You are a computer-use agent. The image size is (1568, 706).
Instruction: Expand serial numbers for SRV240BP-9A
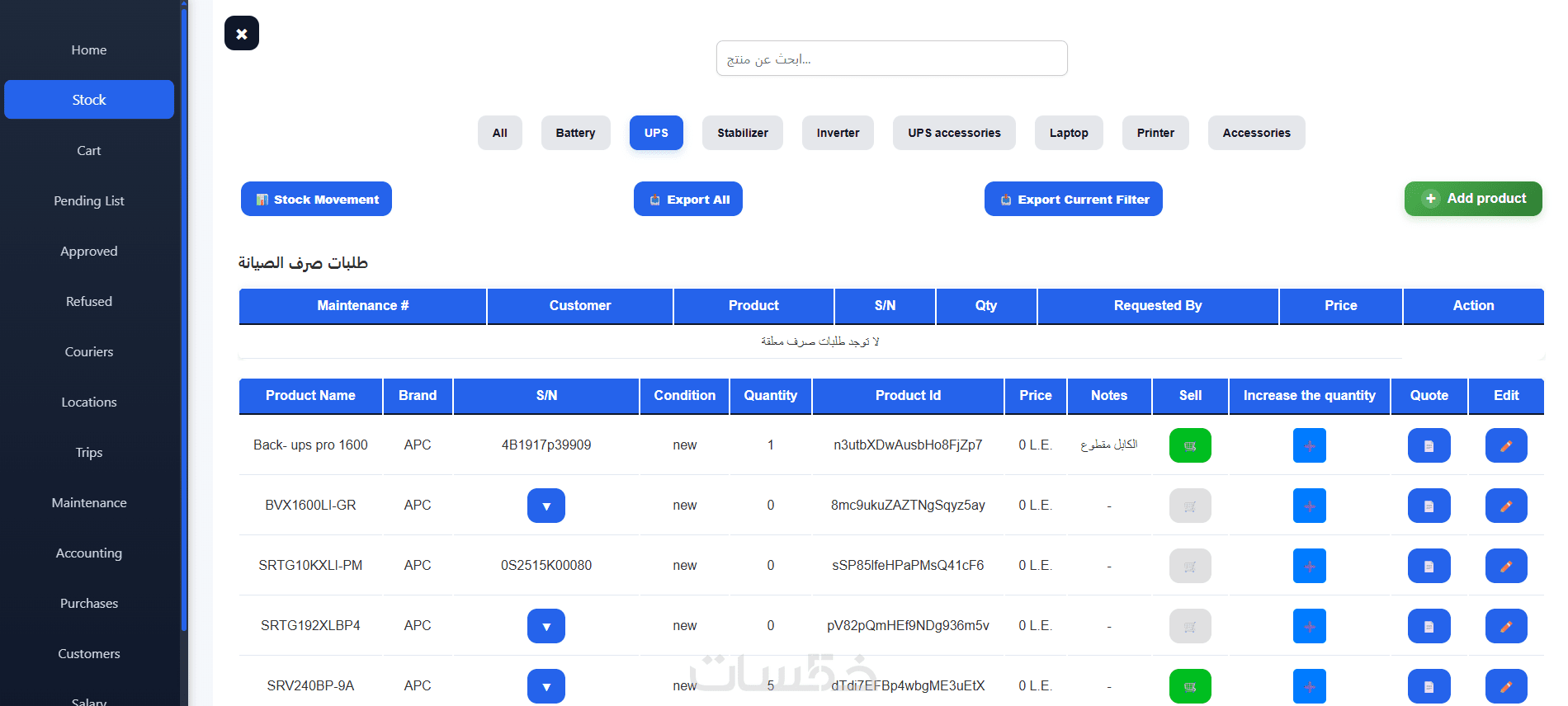click(546, 686)
